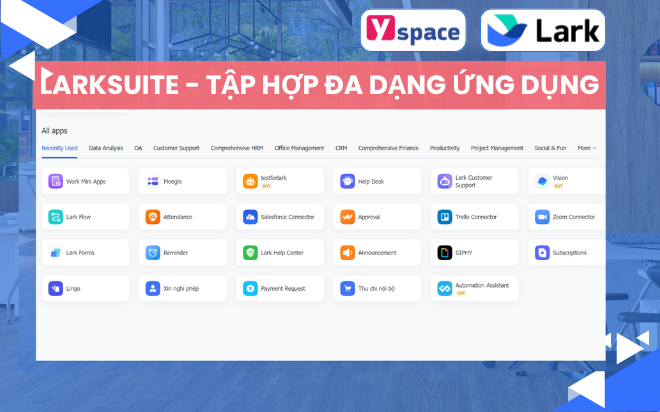
Task: Launch the Lark Flow icon
Action: point(55,217)
